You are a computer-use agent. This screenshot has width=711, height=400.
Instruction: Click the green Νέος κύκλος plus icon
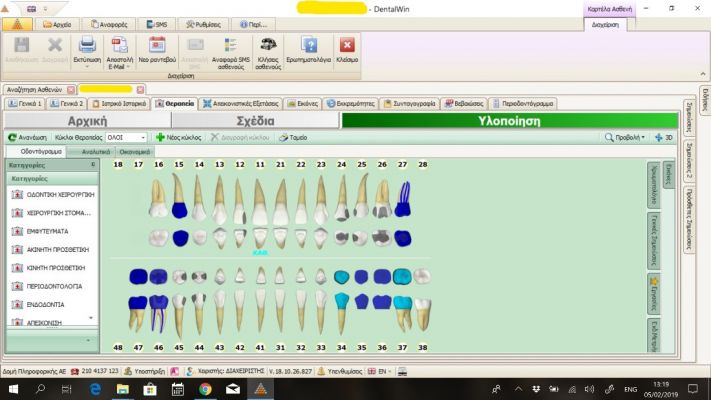click(x=160, y=137)
